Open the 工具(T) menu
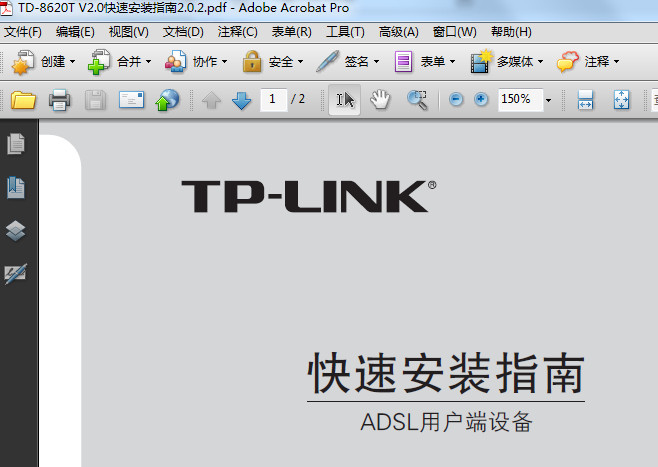Screen dimensions: 658x467 click(x=345, y=32)
